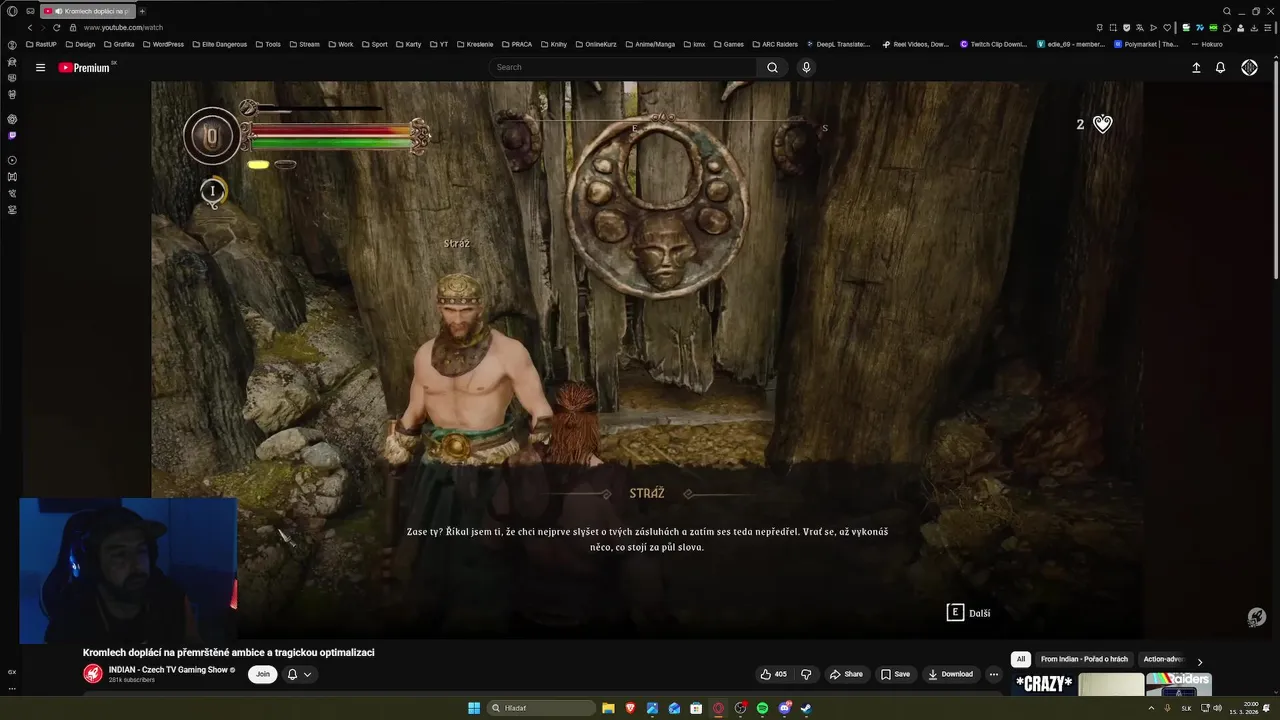Open Brave browser from the taskbar
The width and height of the screenshot is (1280, 720).
630,708
